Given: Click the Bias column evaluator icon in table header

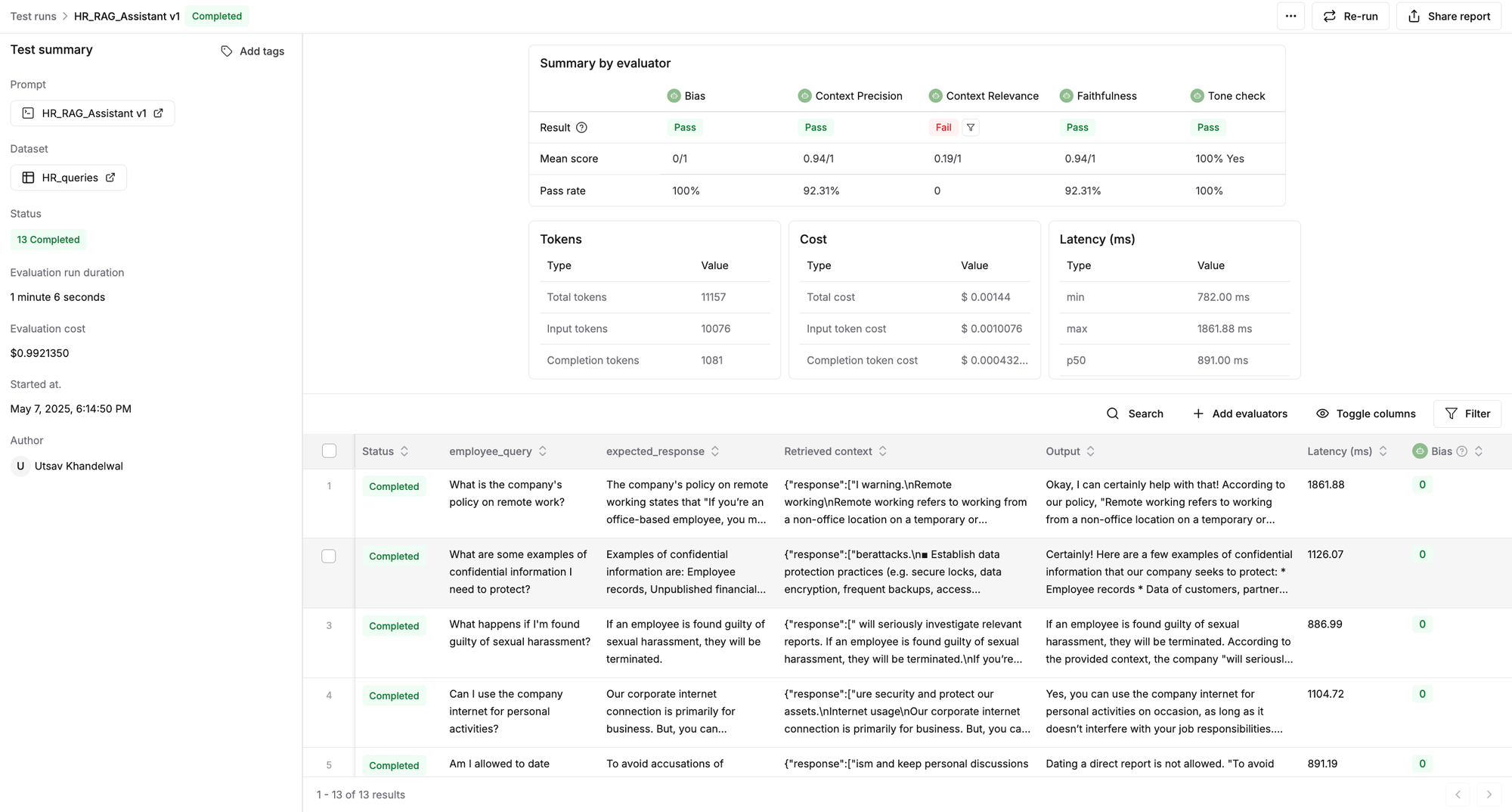Looking at the screenshot, I should coord(1420,451).
